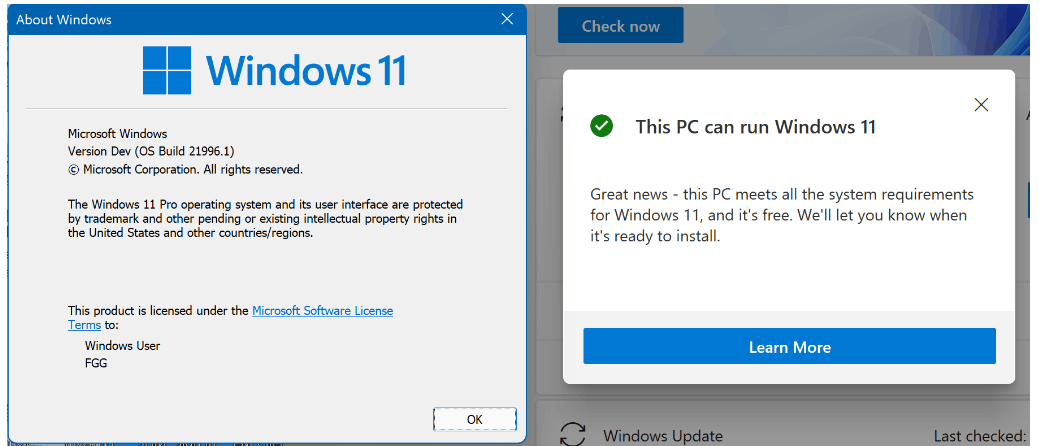1039x446 pixels.
Task: Click the Windows Update label
Action: click(663, 436)
